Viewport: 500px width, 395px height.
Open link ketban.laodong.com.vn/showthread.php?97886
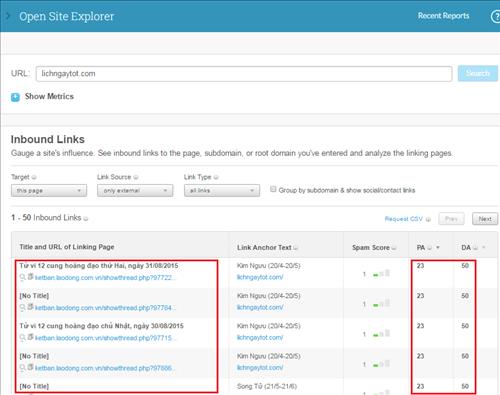105,368
